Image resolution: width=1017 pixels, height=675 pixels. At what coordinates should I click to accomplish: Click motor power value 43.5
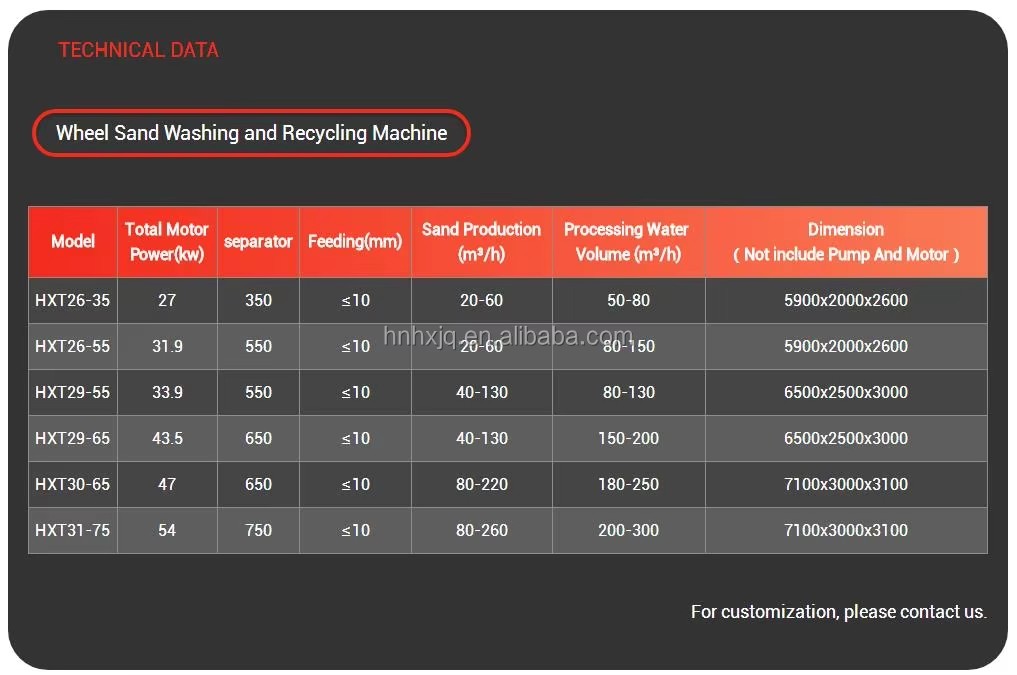[167, 438]
